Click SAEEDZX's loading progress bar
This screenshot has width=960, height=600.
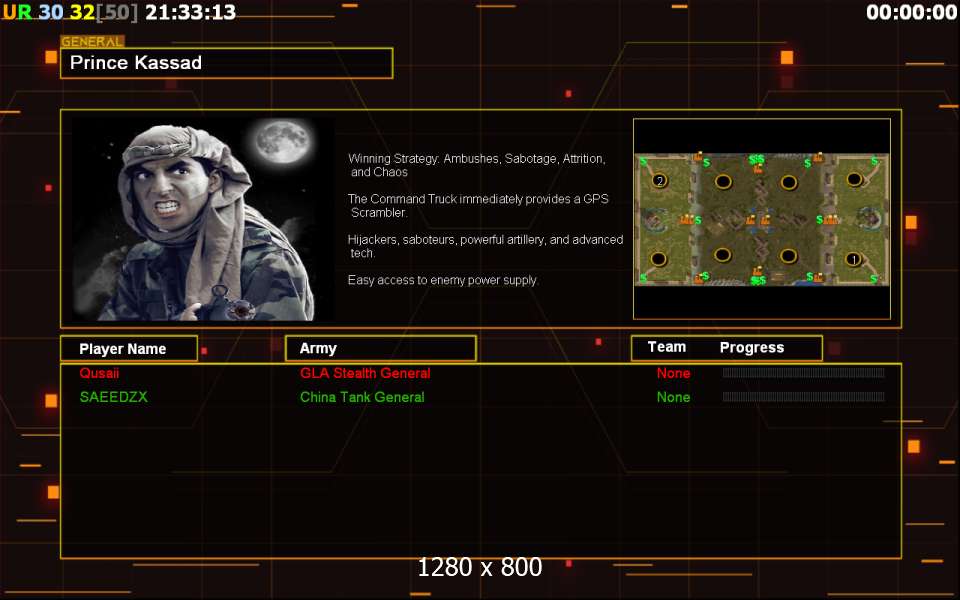click(803, 397)
